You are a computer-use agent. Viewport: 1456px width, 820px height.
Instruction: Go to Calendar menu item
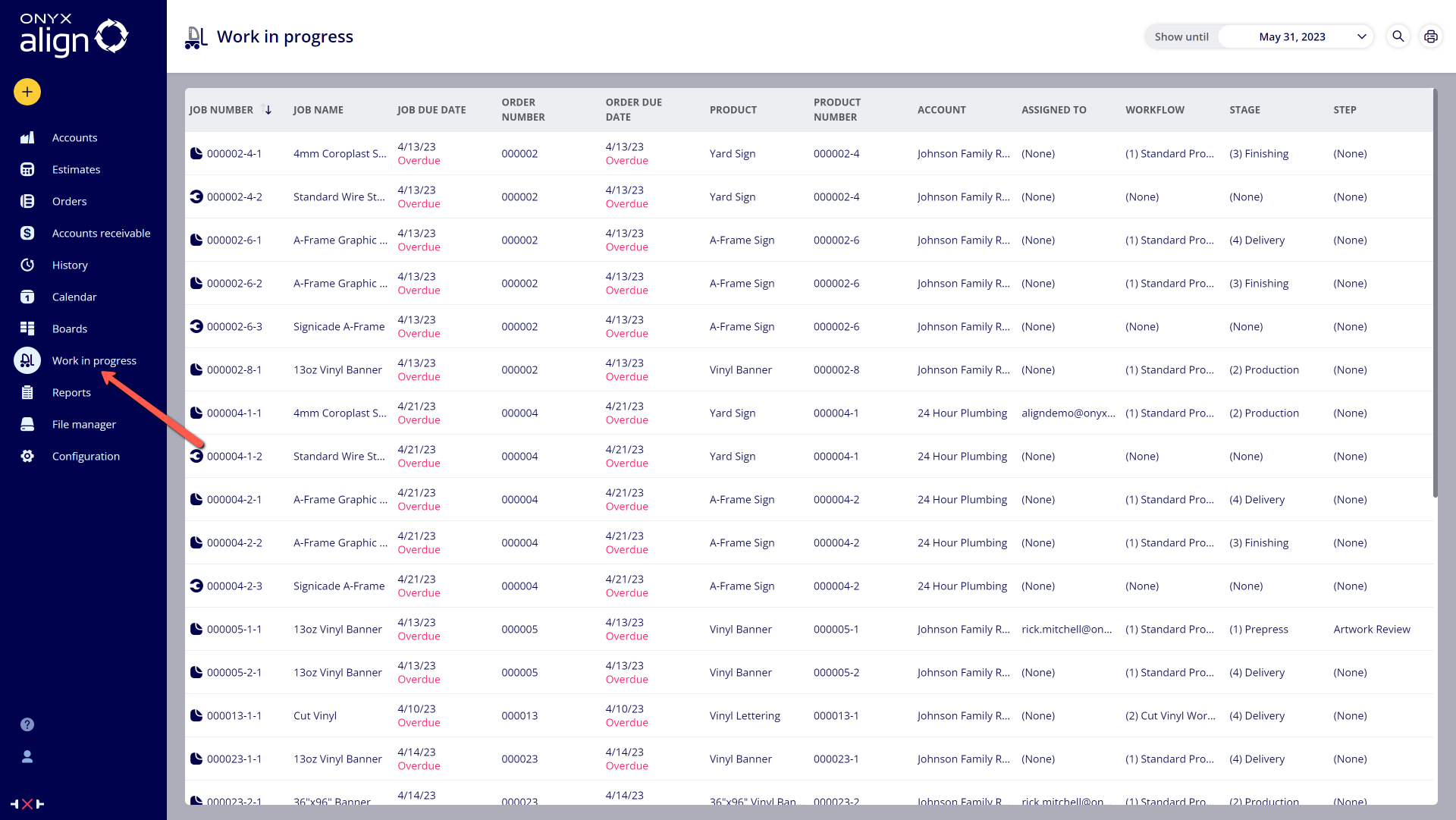tap(74, 297)
